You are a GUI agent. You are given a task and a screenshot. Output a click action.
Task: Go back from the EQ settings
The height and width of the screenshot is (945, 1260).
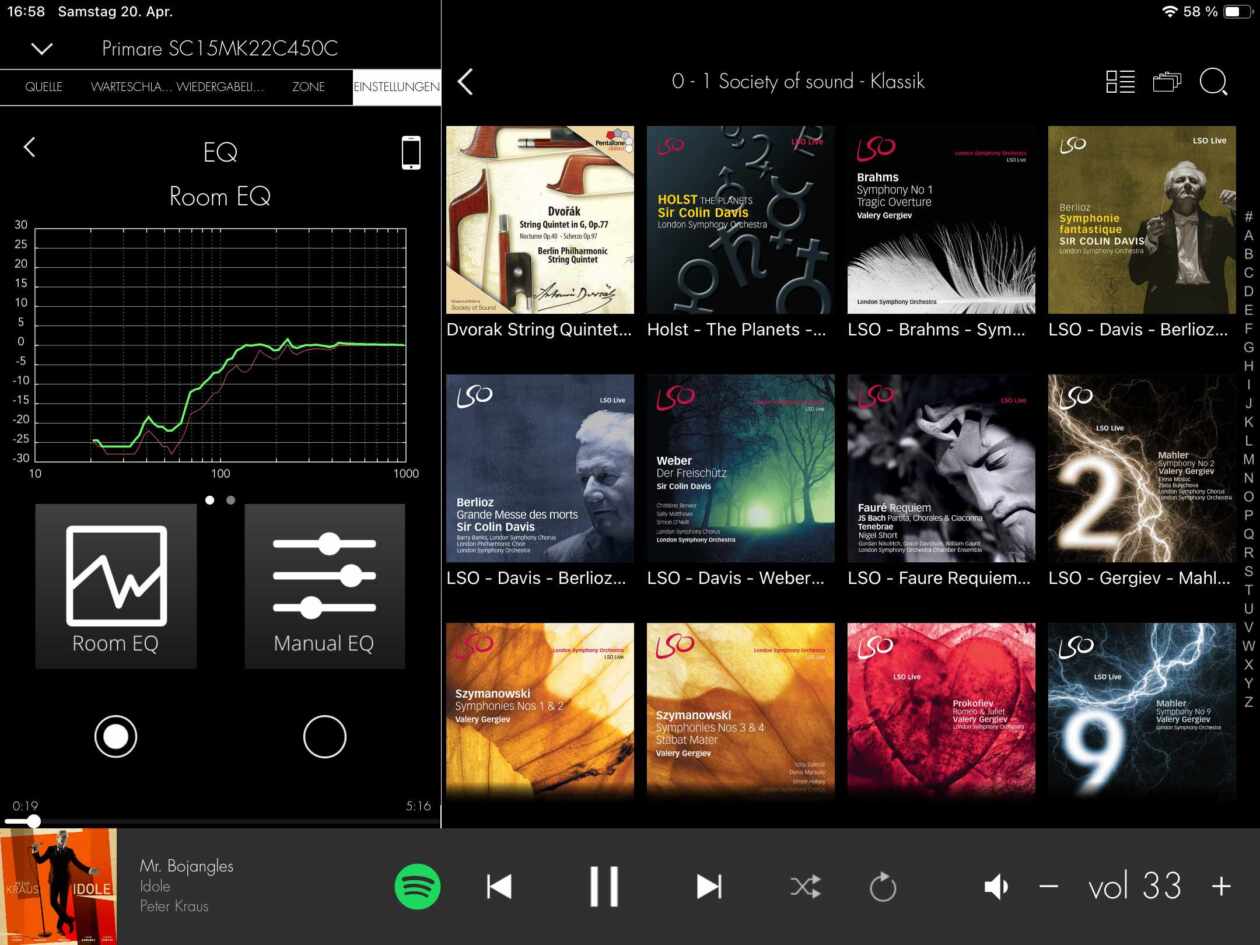click(30, 148)
